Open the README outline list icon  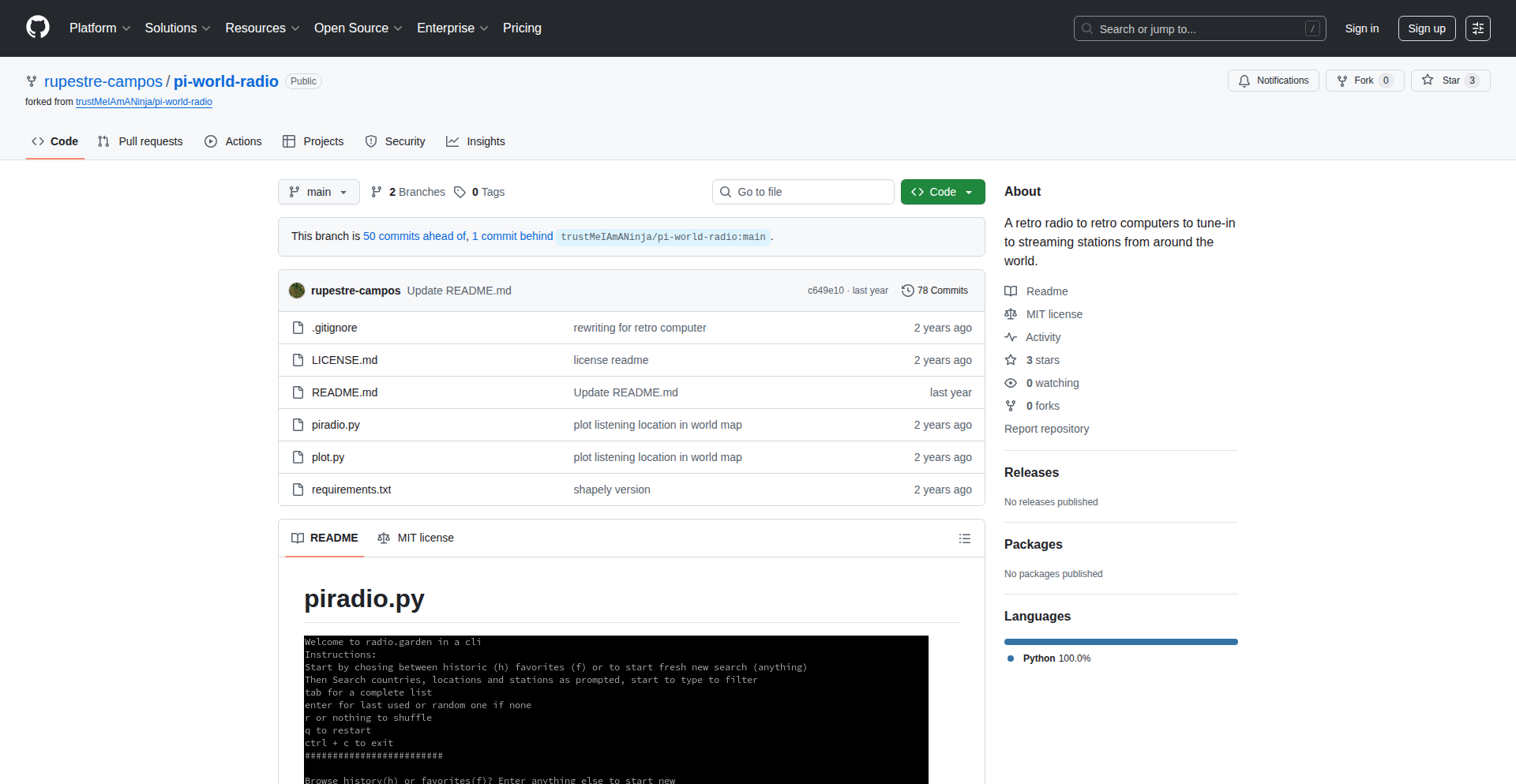(x=964, y=538)
